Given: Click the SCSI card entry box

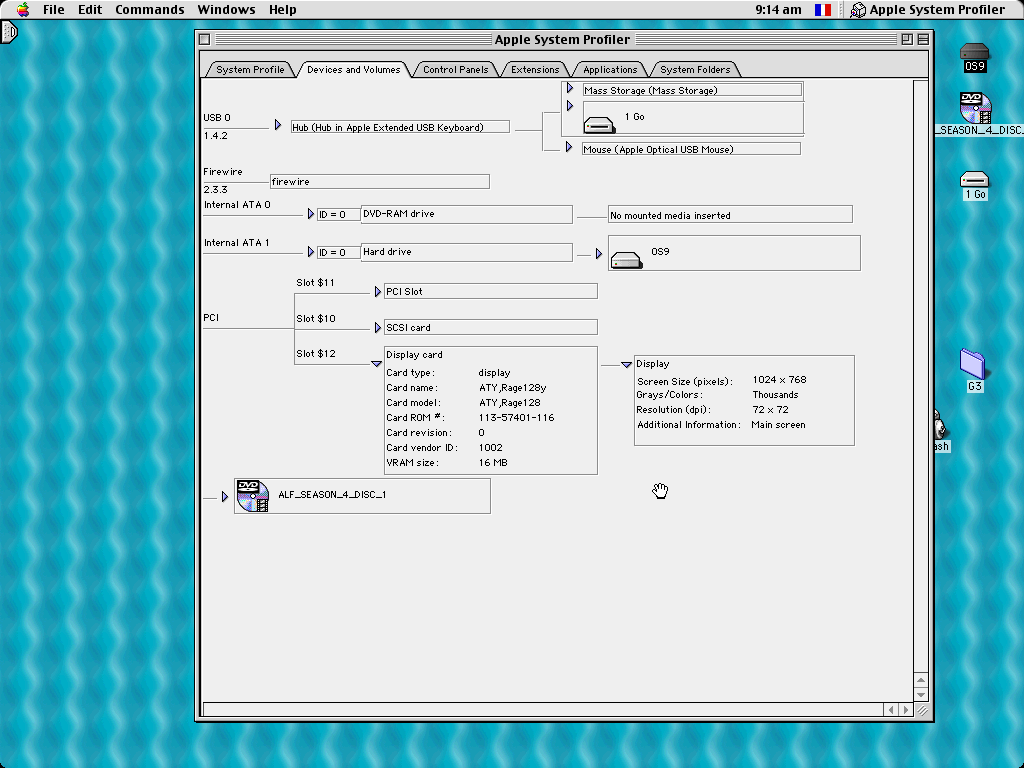Looking at the screenshot, I should click(x=490, y=327).
